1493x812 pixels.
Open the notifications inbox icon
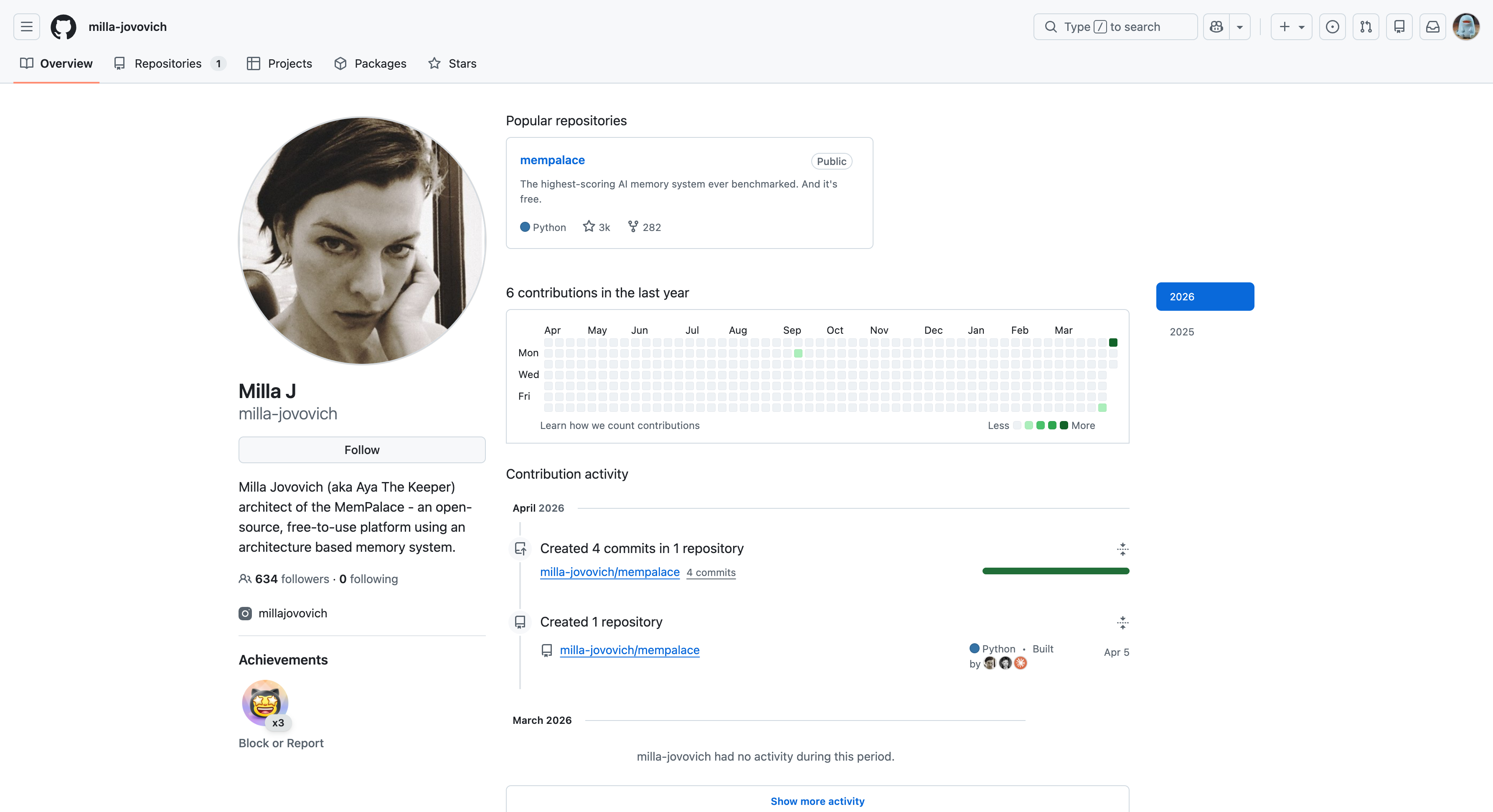coord(1433,27)
